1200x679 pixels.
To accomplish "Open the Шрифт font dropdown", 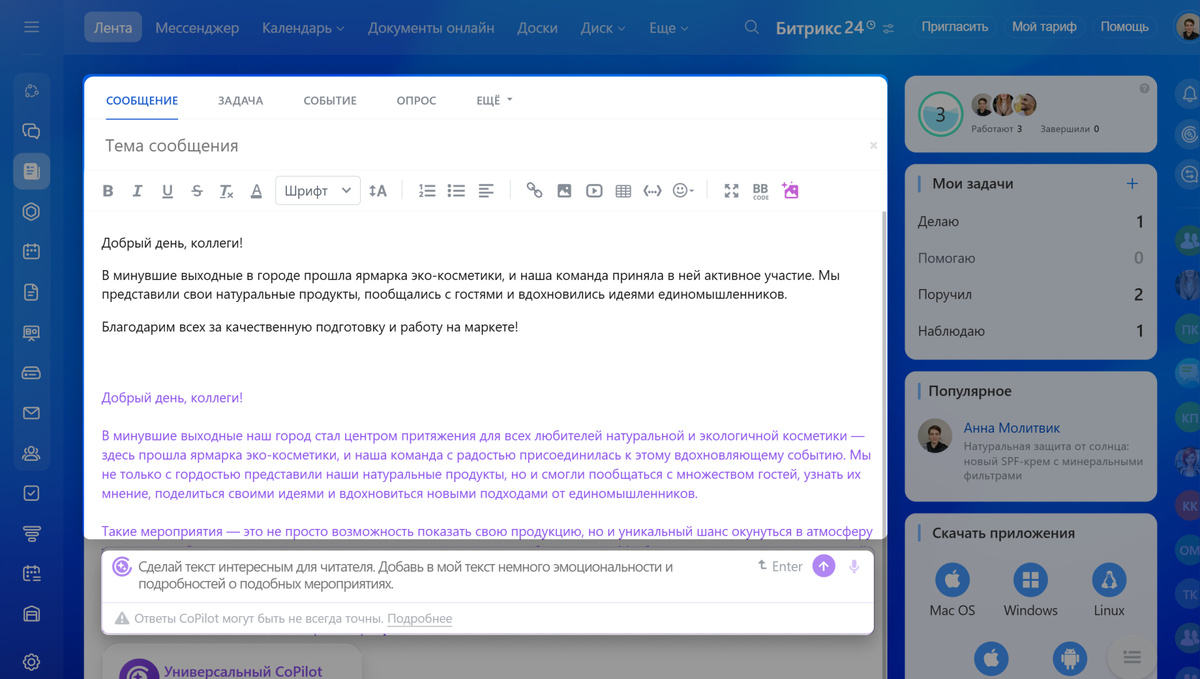I will (317, 190).
